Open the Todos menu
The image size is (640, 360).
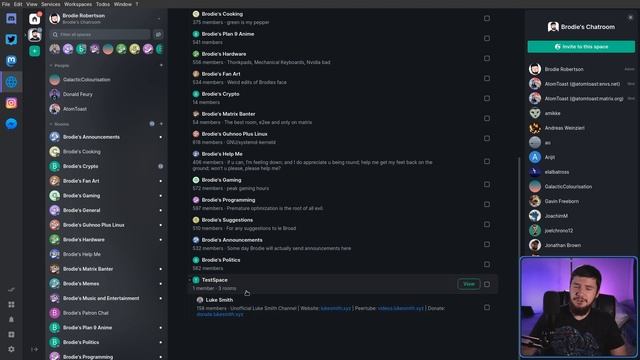pyautogui.click(x=103, y=4)
